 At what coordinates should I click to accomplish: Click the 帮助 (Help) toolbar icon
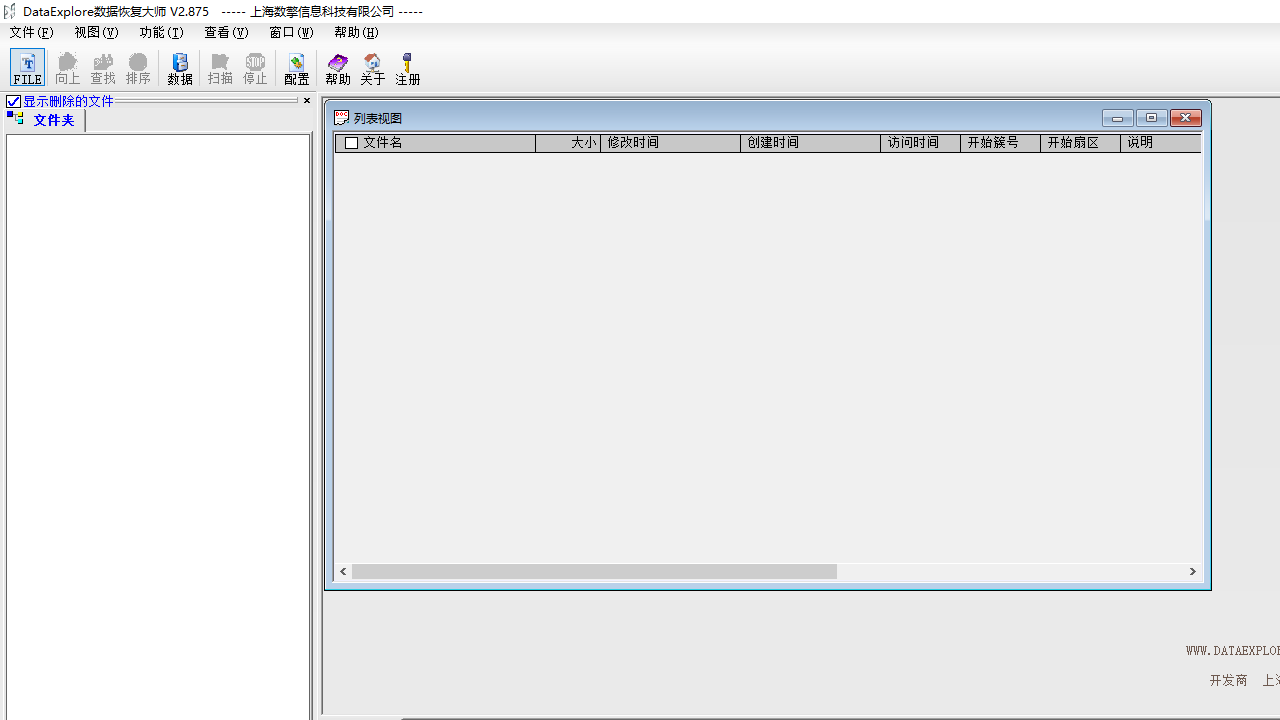click(338, 68)
